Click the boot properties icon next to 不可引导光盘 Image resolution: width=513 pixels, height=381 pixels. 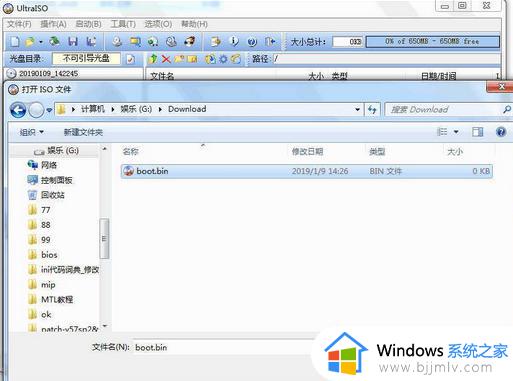[130, 59]
